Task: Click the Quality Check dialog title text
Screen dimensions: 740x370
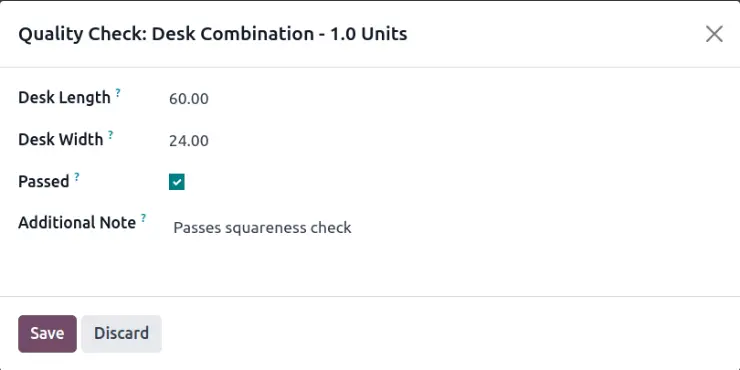Action: tap(213, 34)
